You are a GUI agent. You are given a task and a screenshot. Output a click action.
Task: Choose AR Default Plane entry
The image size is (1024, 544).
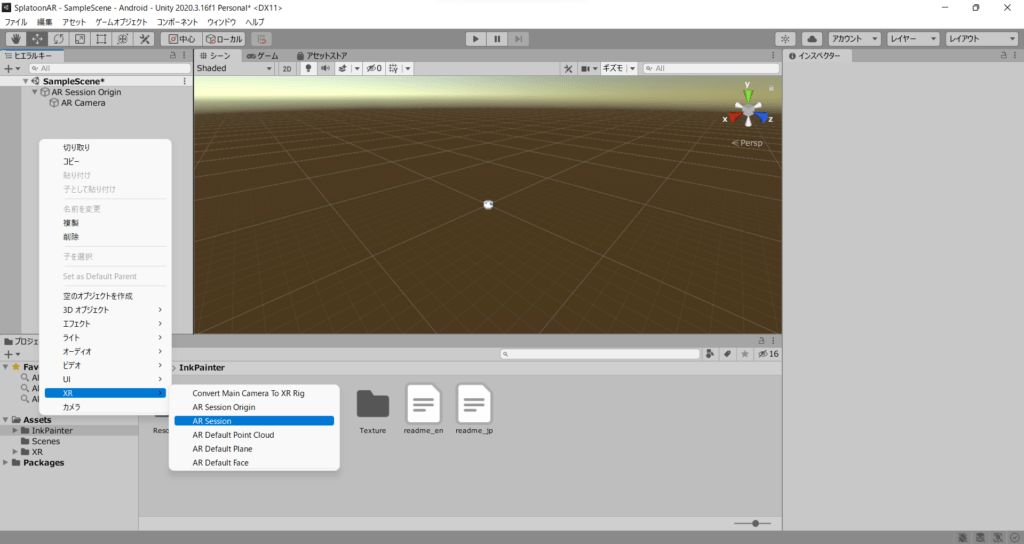(x=254, y=449)
